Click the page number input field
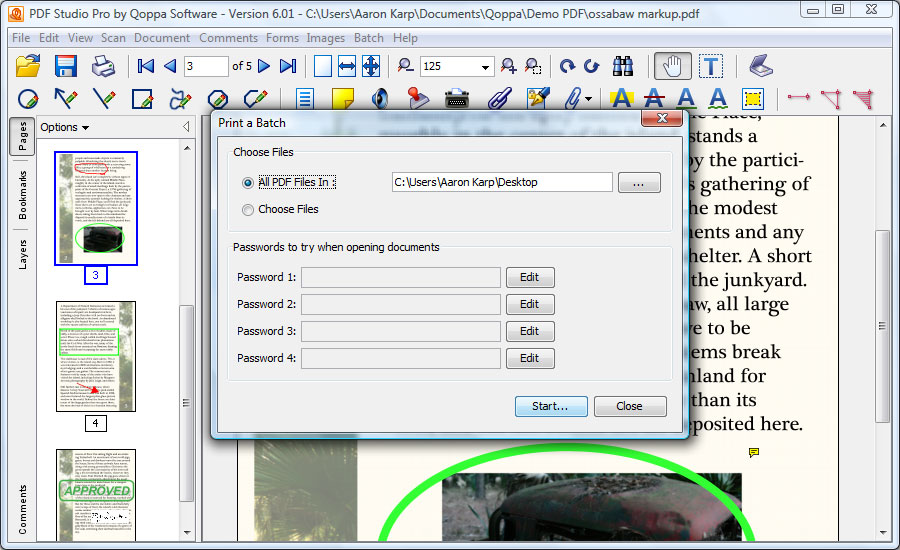This screenshot has height=550, width=900. [x=205, y=66]
